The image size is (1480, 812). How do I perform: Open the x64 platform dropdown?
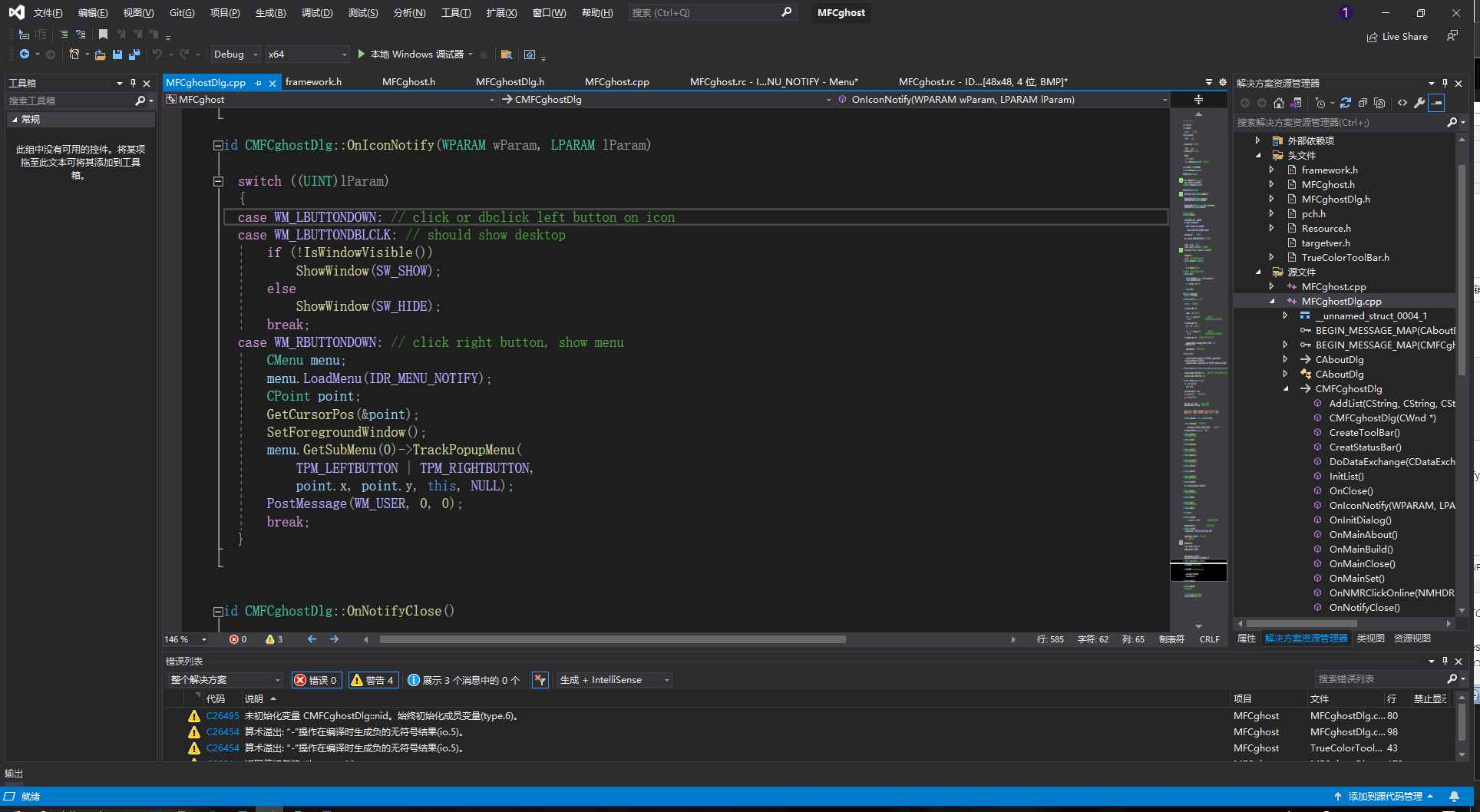coord(307,54)
